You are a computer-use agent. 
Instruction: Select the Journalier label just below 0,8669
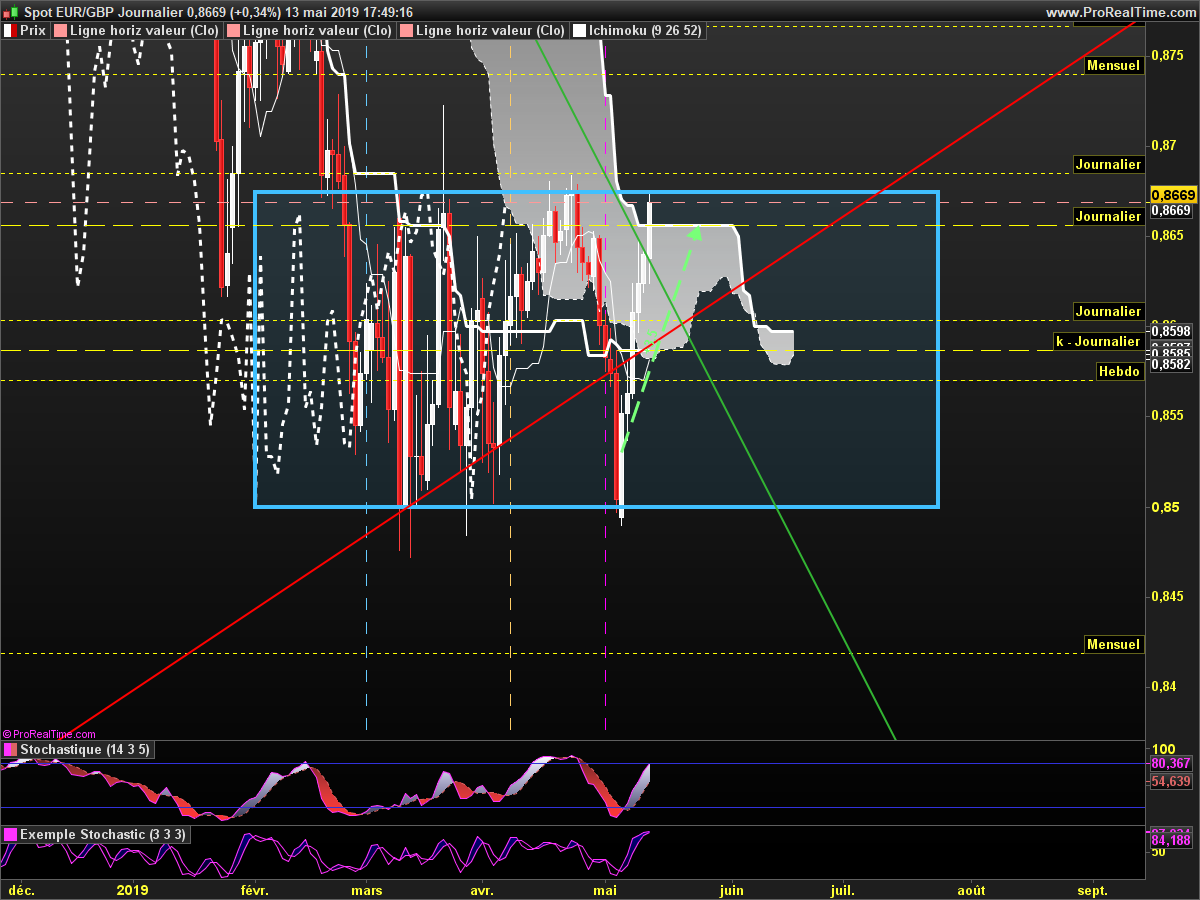click(x=1108, y=216)
